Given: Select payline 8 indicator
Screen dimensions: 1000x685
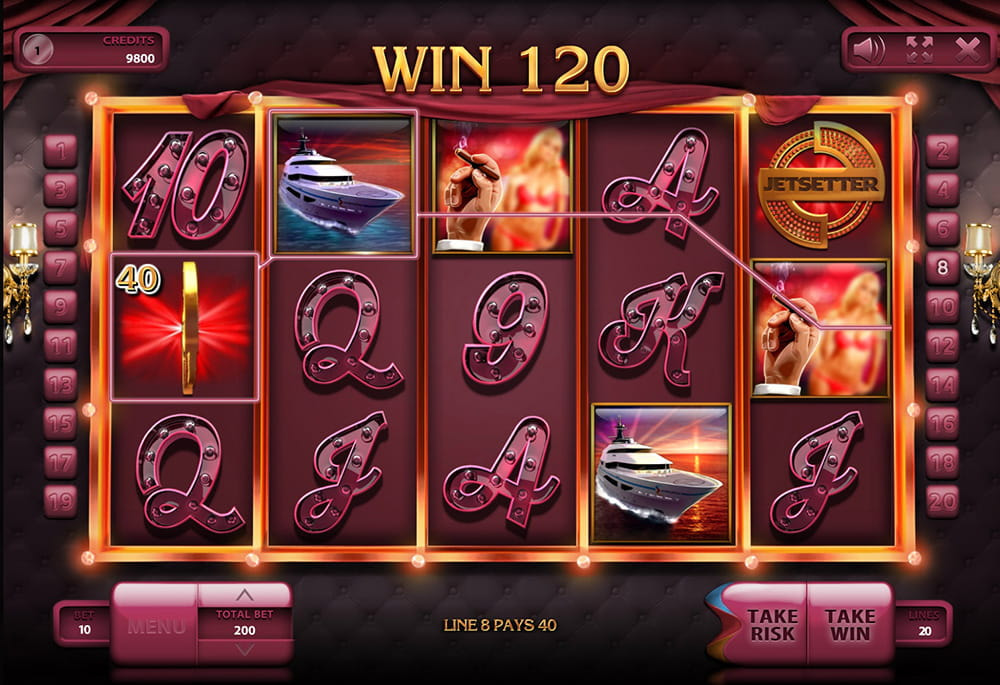Looking at the screenshot, I should 943,268.
